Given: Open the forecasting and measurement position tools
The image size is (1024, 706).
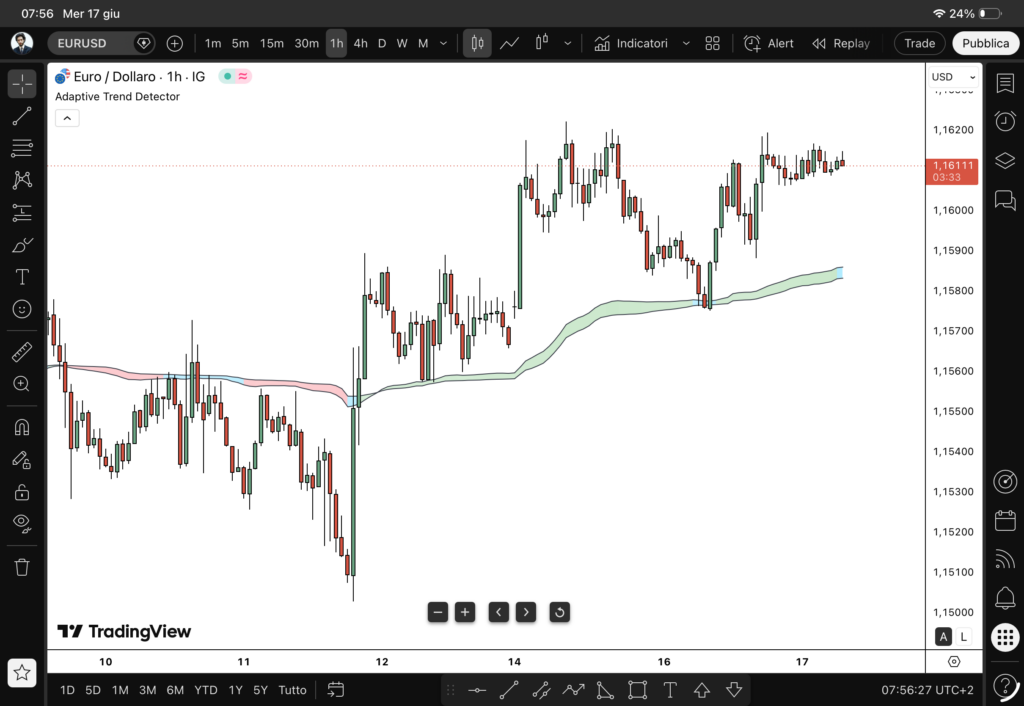Looking at the screenshot, I should 22,212.
